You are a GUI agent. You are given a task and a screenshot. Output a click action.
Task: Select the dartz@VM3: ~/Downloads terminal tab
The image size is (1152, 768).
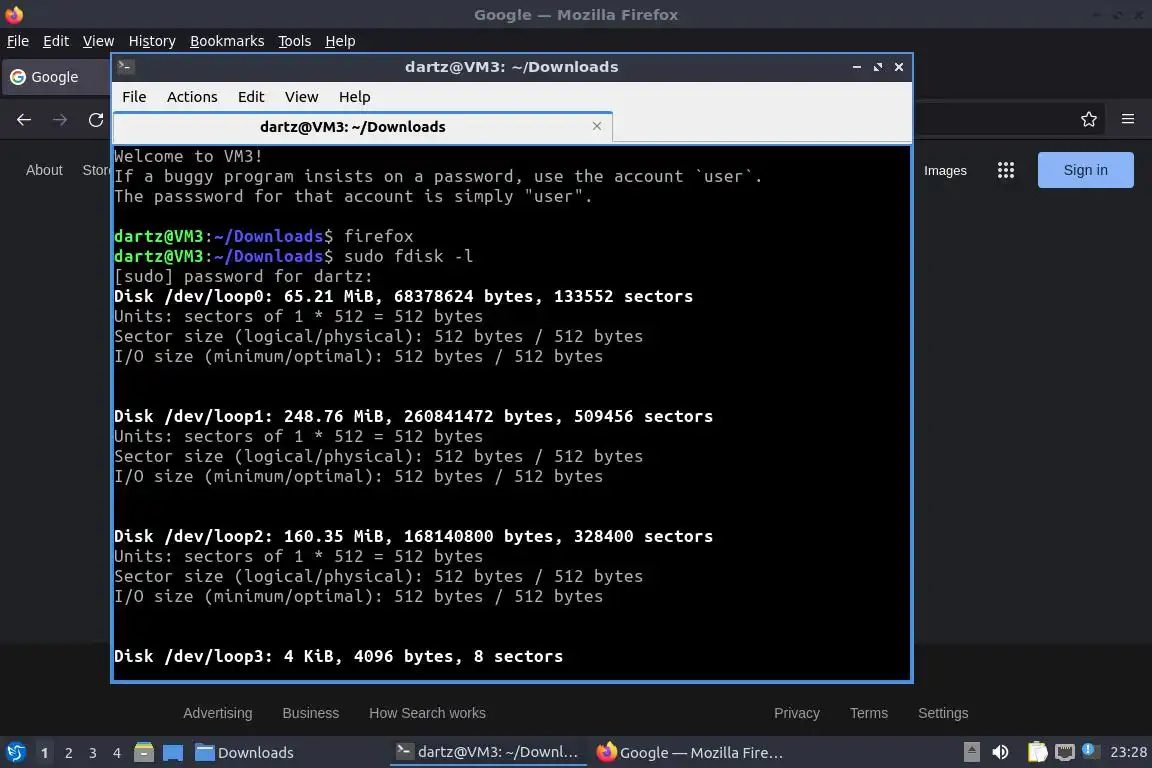(363, 127)
